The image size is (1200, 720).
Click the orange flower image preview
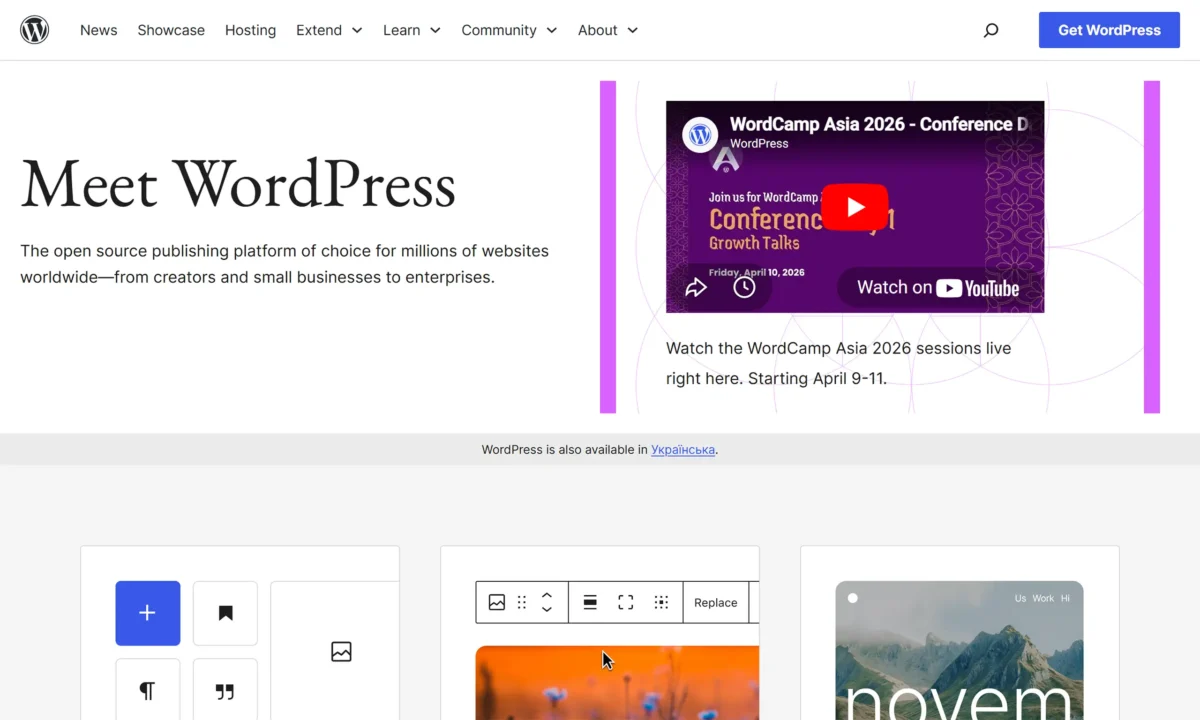(617, 683)
